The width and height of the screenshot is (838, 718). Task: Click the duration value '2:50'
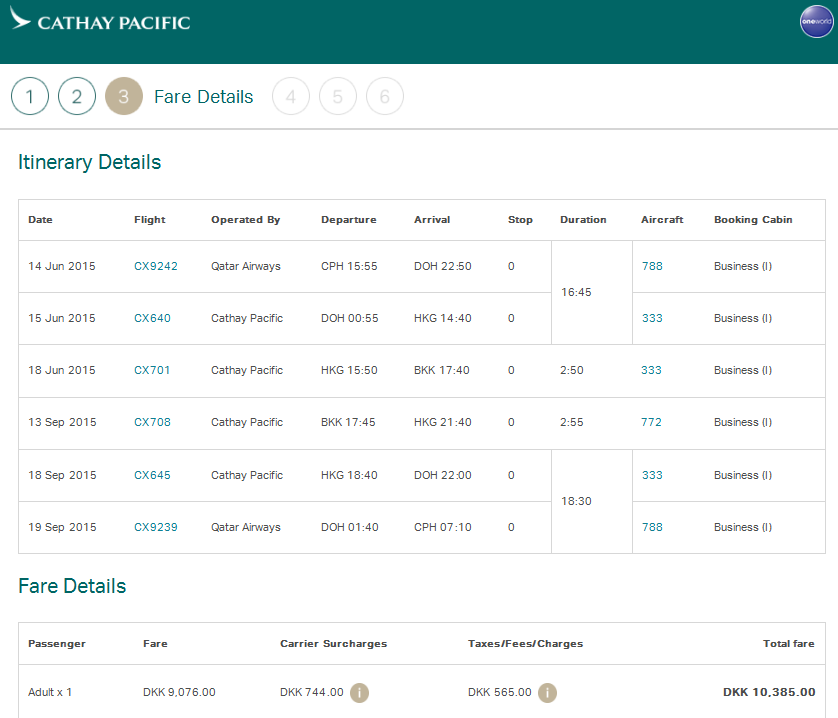(x=572, y=370)
